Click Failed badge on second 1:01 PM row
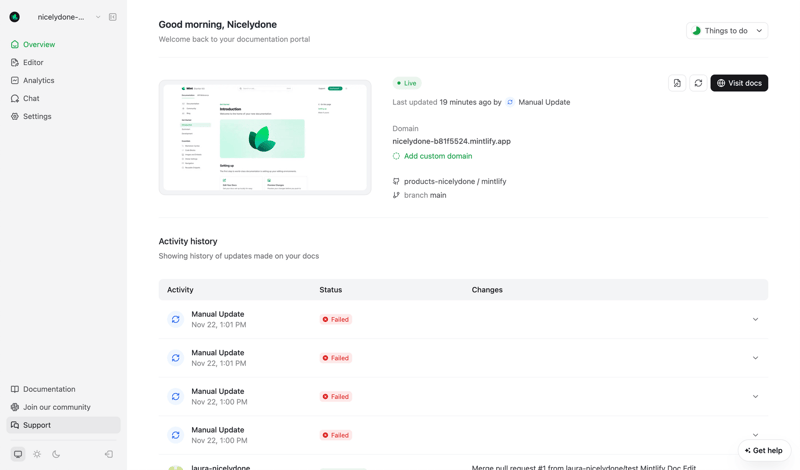Image resolution: width=800 pixels, height=470 pixels. [335, 358]
